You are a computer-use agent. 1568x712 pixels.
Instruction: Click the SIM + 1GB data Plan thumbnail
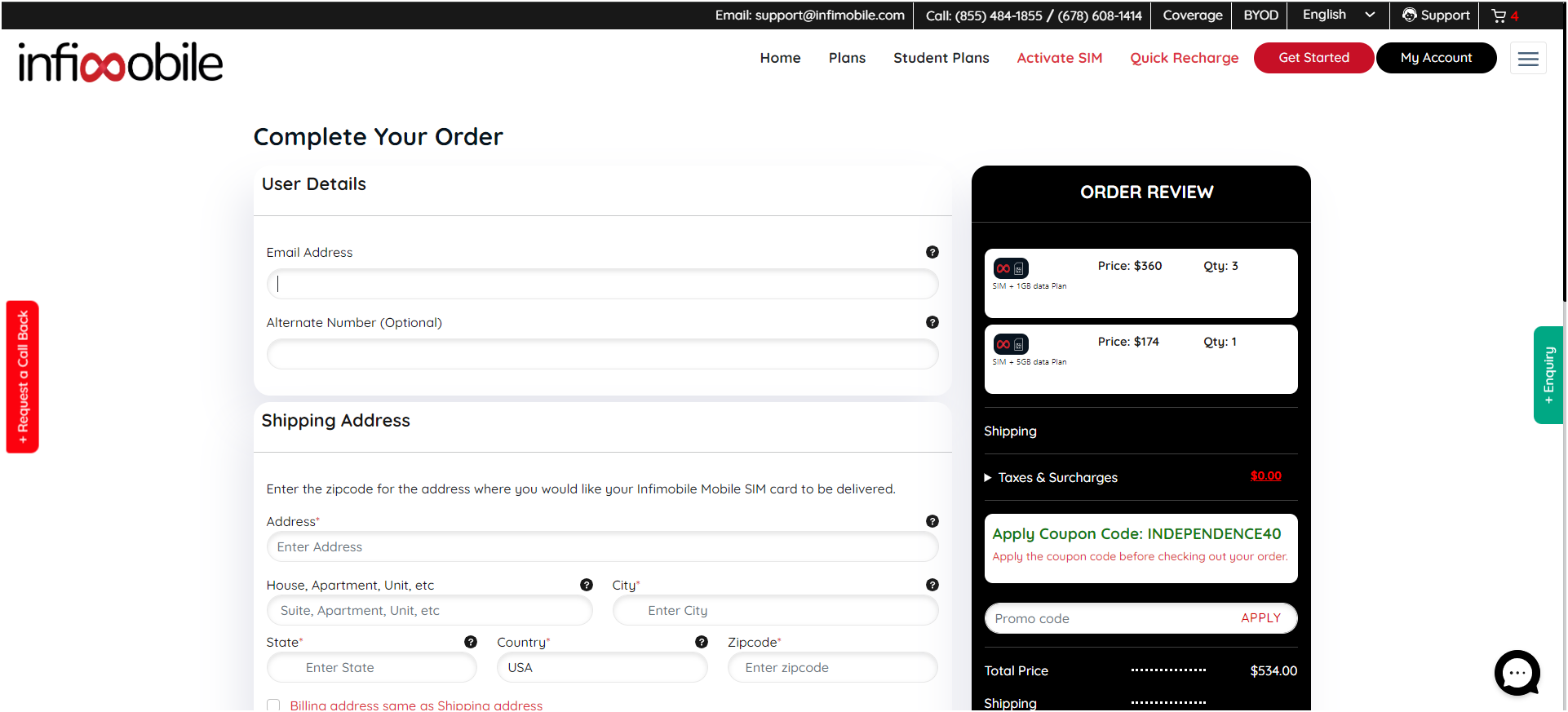[x=1011, y=268]
